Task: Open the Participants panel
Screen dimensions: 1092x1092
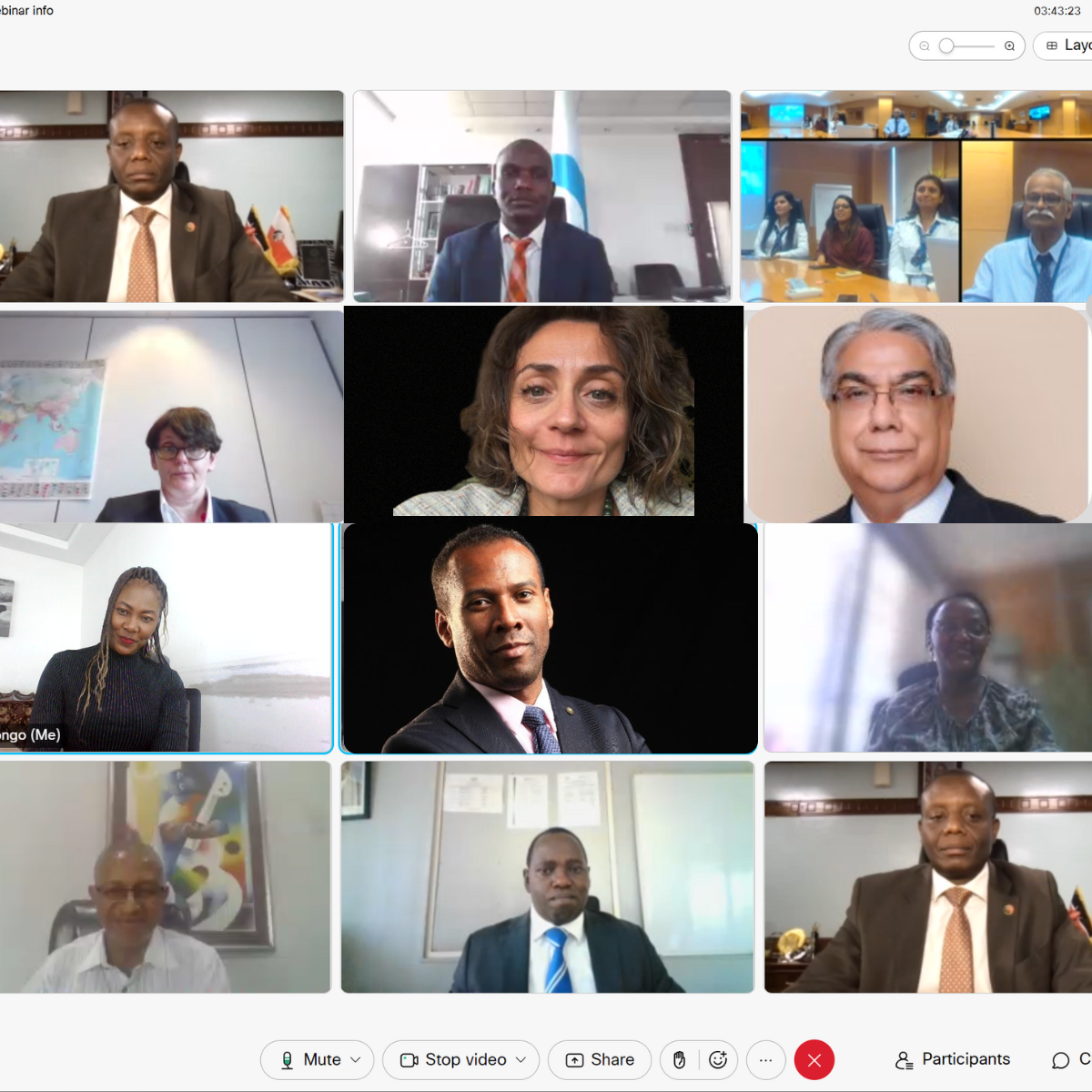Action: [x=953, y=1059]
